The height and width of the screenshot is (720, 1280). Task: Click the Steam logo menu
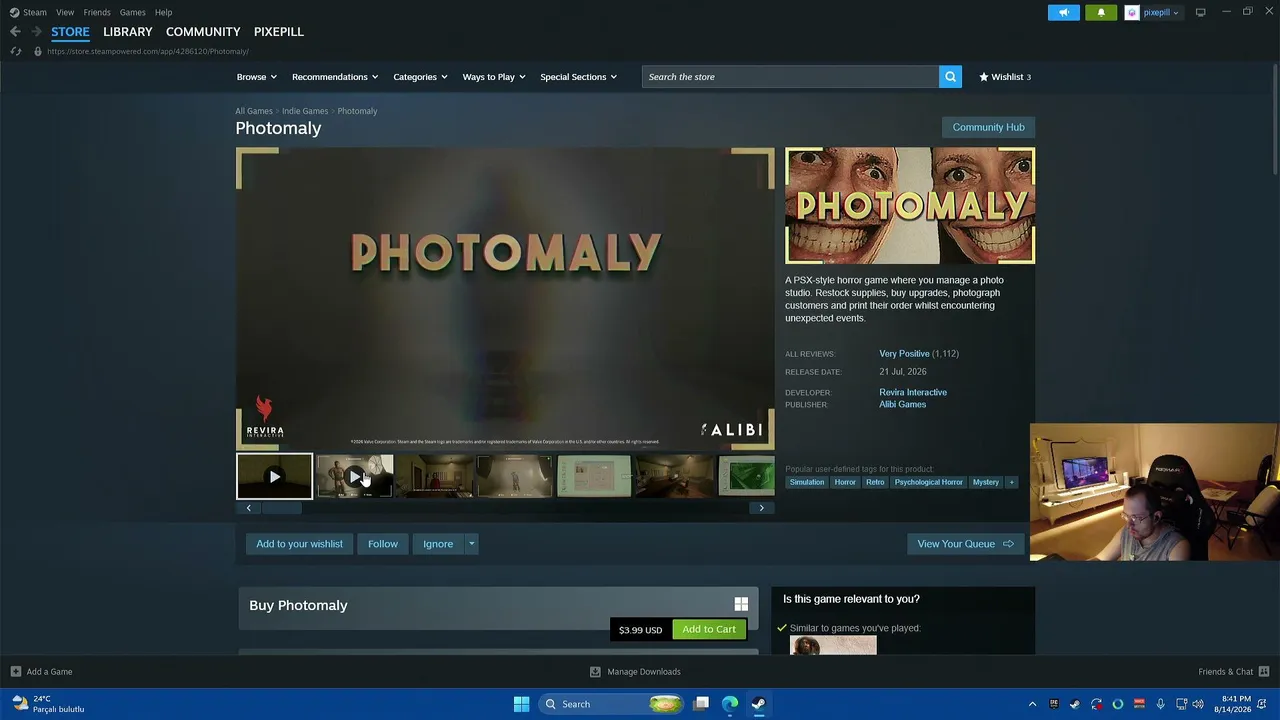pyautogui.click(x=28, y=12)
